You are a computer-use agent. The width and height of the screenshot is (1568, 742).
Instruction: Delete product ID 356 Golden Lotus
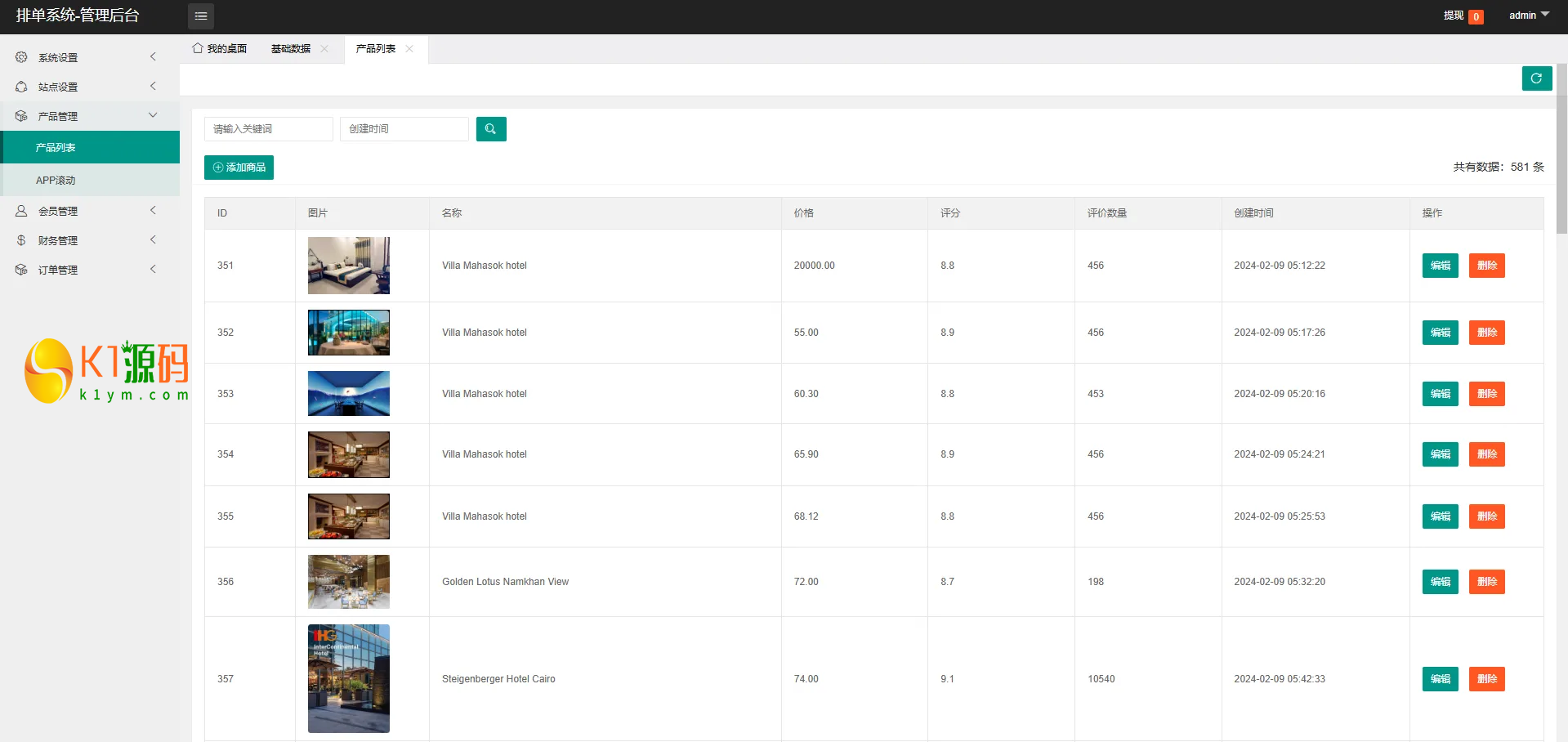pos(1486,582)
